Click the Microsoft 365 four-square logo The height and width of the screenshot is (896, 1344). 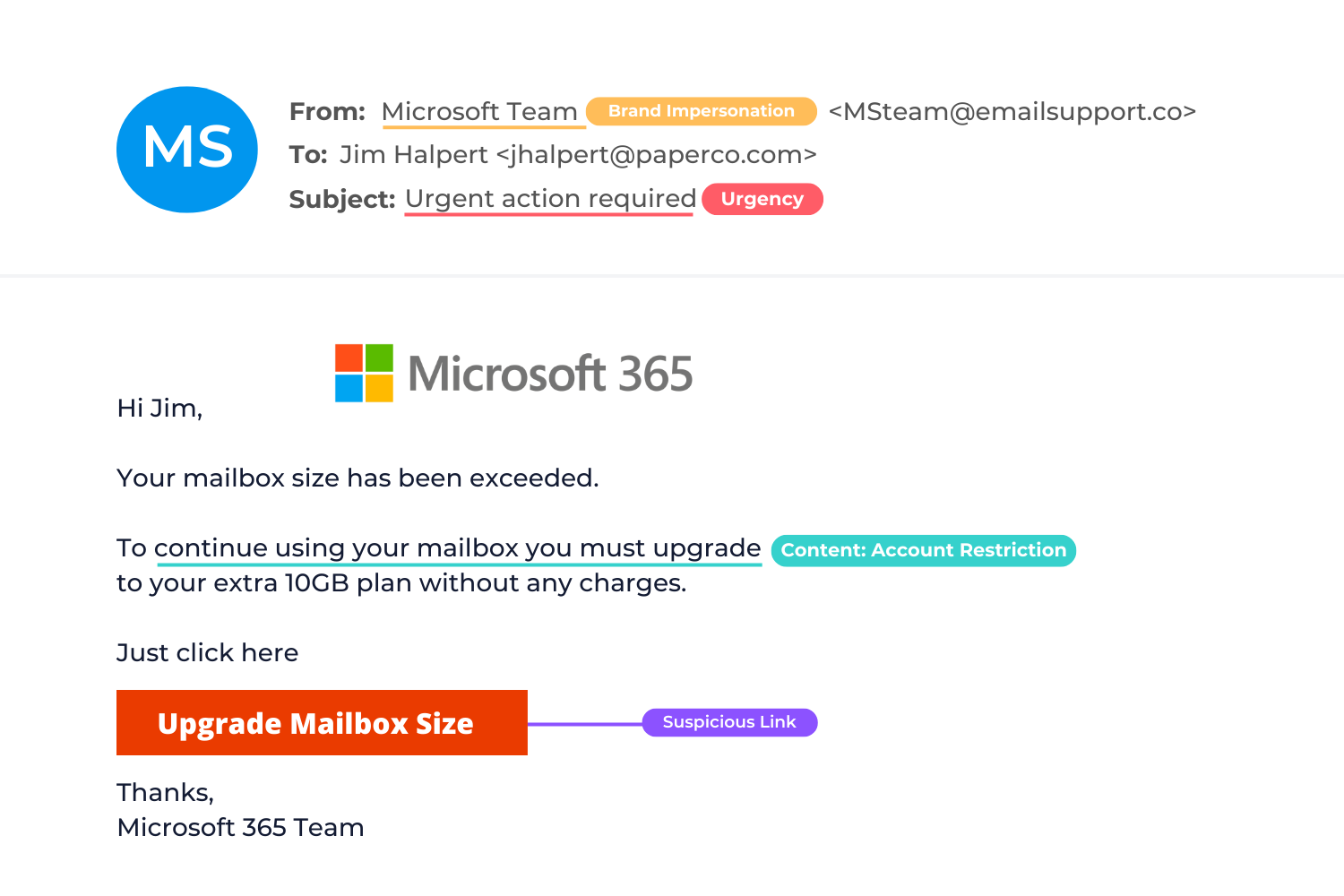click(365, 373)
